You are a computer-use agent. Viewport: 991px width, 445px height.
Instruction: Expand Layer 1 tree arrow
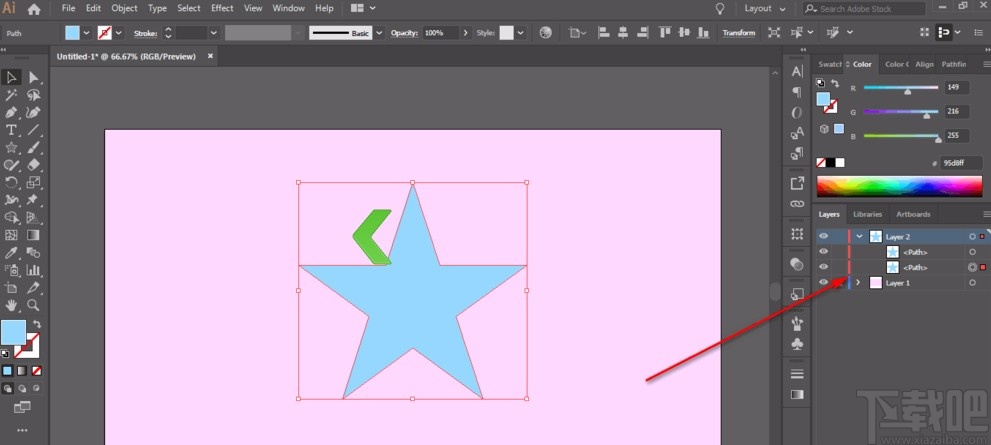[x=858, y=283]
